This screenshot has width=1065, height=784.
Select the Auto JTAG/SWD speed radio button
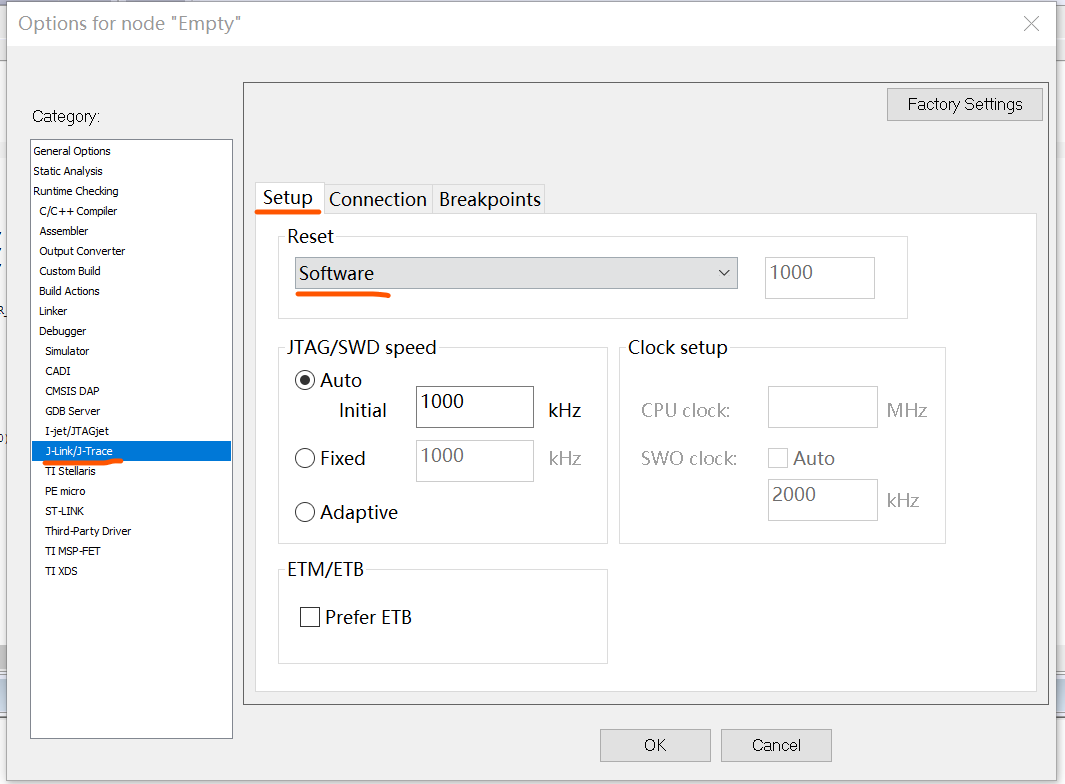point(306,381)
